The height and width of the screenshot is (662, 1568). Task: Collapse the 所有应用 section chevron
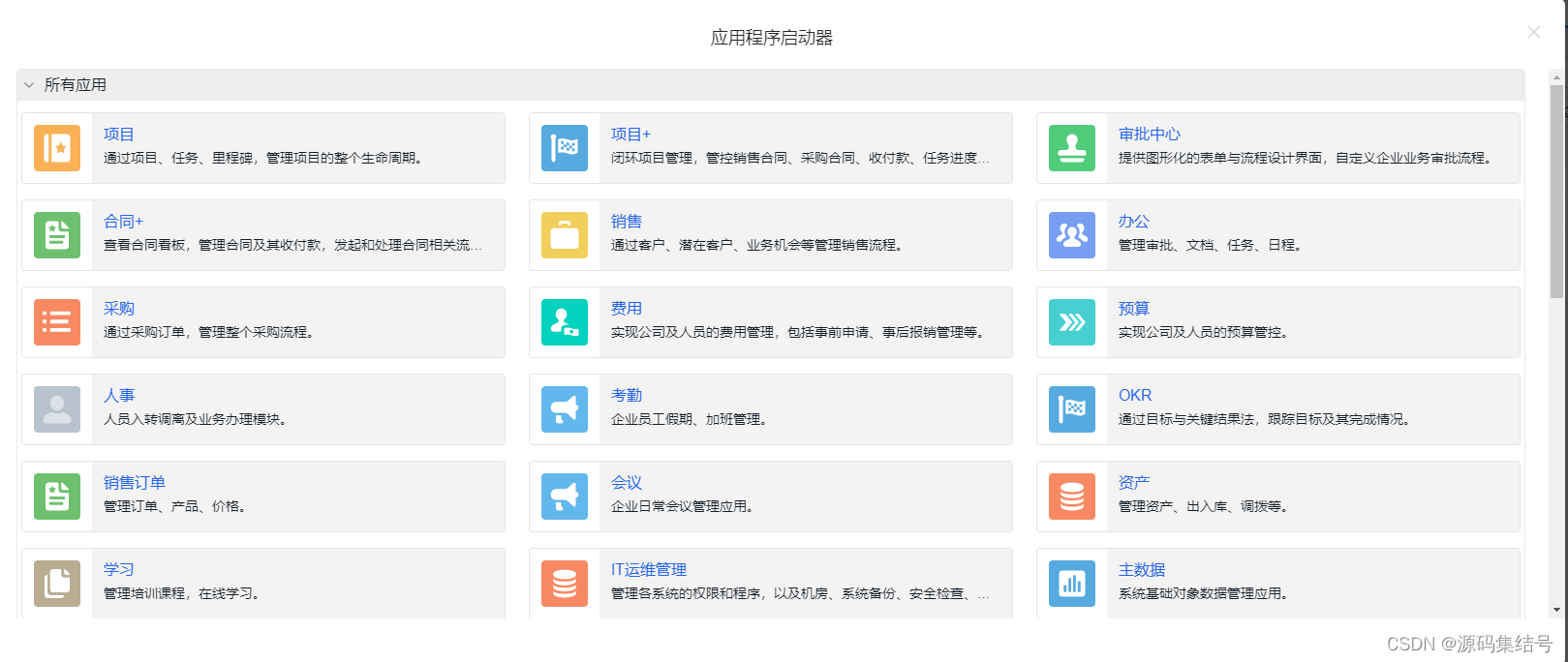[29, 85]
